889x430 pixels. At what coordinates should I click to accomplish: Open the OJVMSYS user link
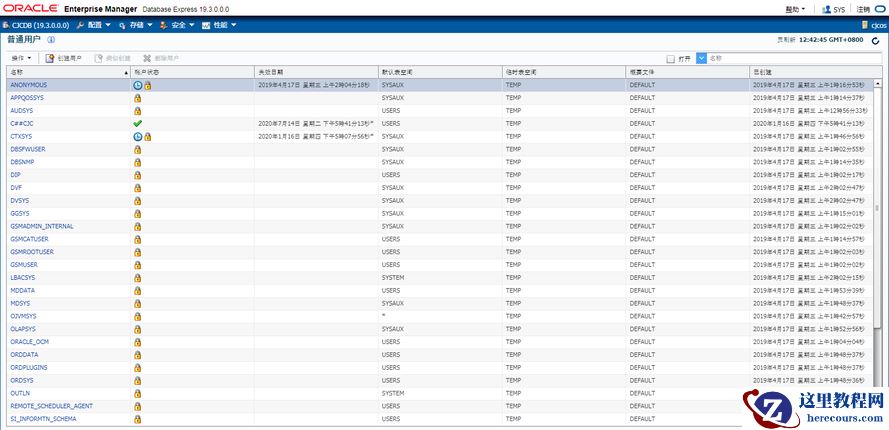coord(23,316)
